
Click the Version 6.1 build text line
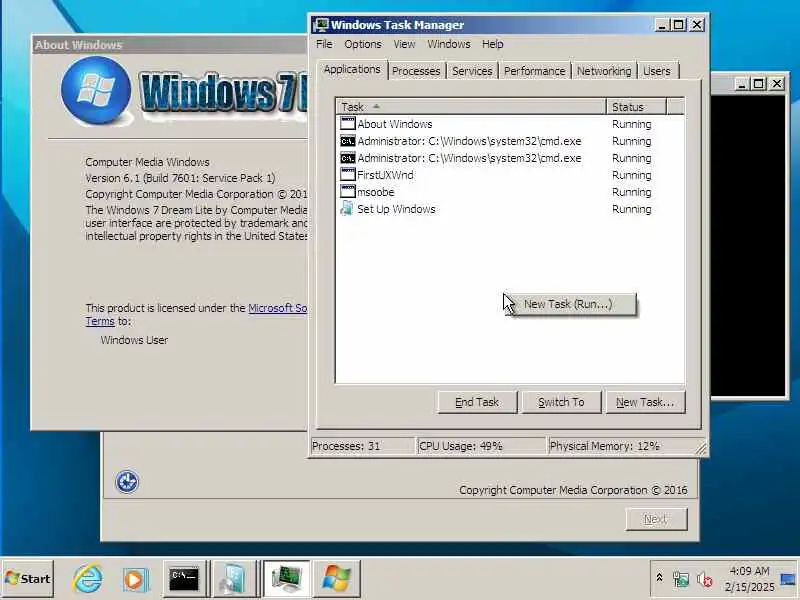180,178
